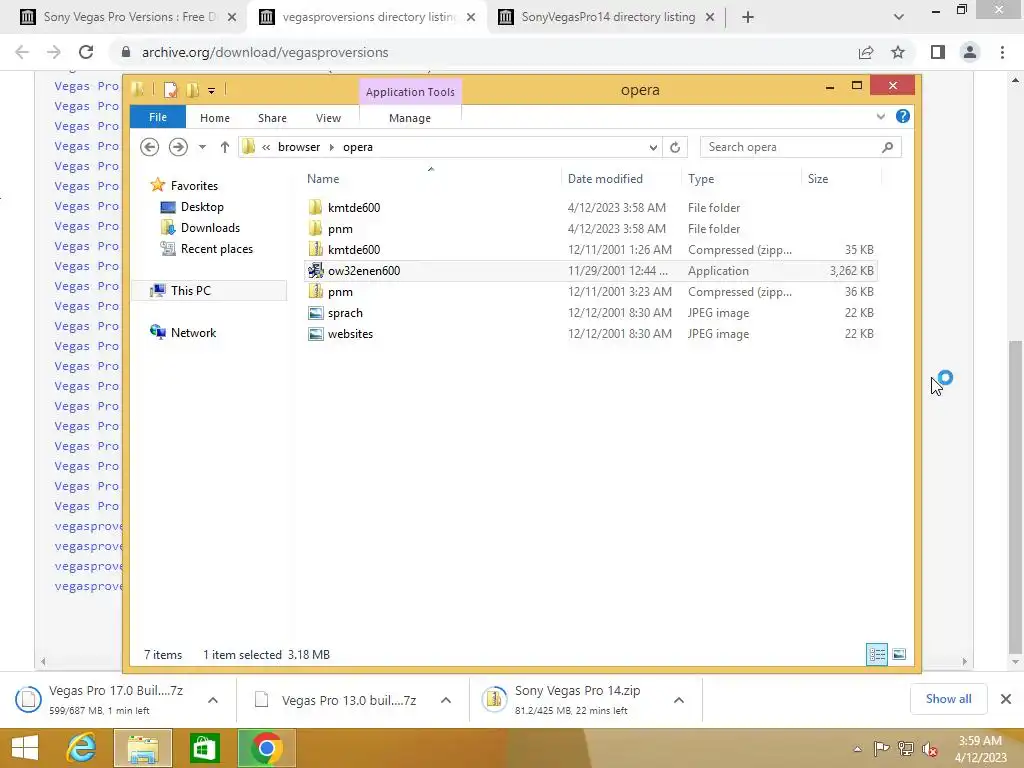Viewport: 1024px width, 768px height.
Task: Refresh the opera folder view
Action: (x=675, y=147)
